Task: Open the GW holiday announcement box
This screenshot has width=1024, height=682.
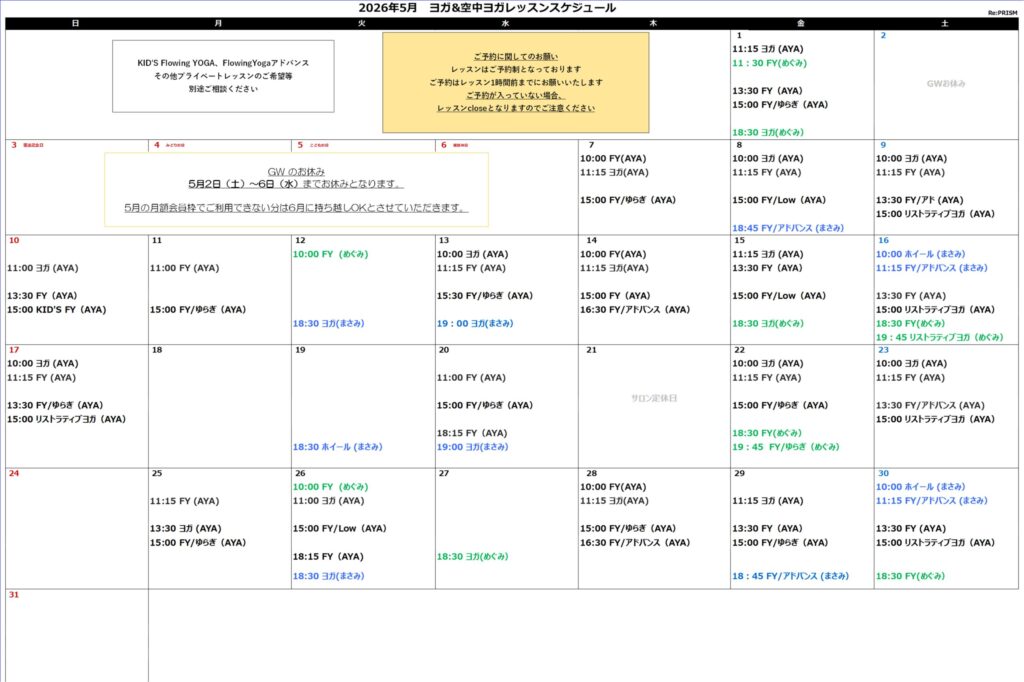Action: click(x=296, y=189)
